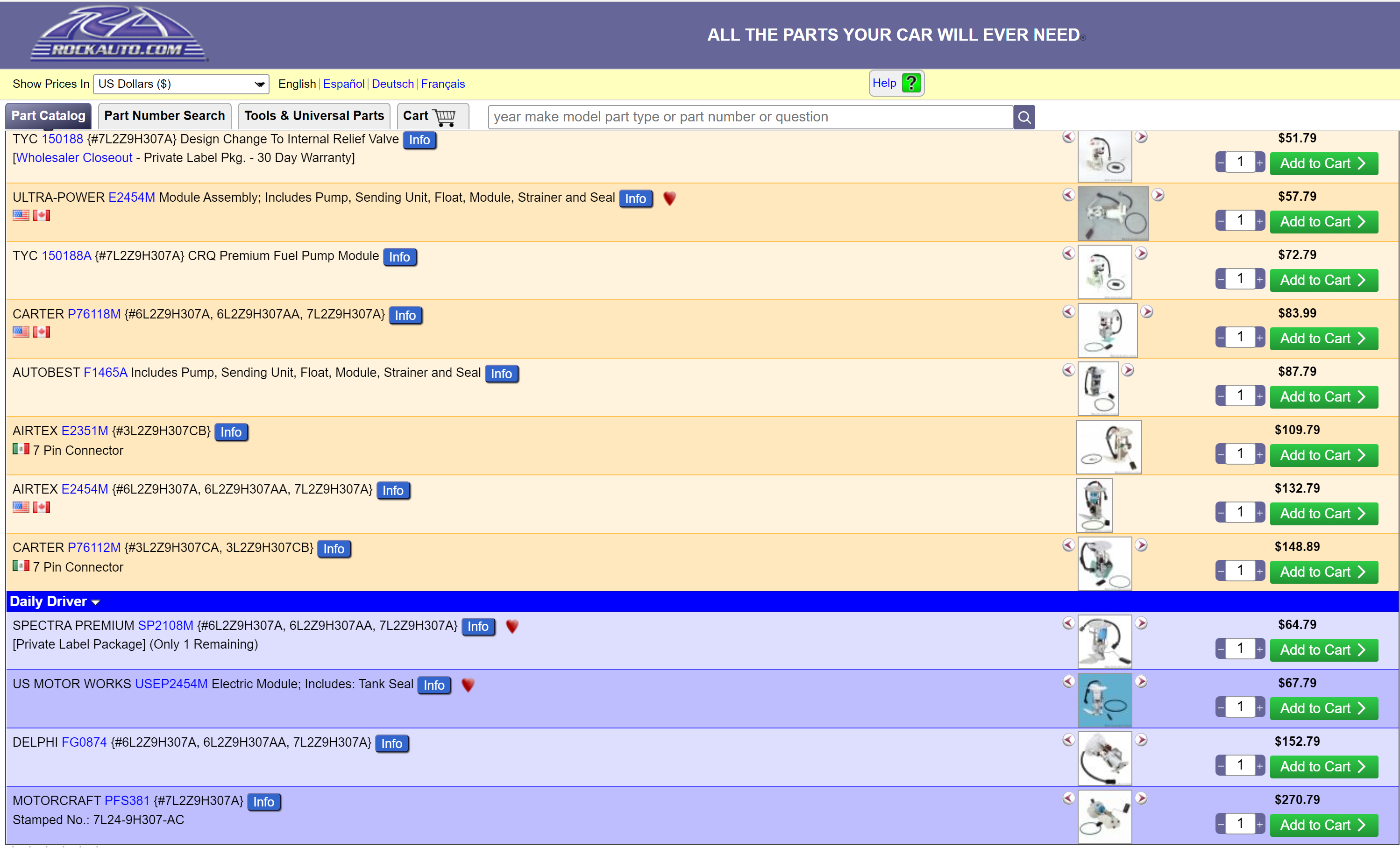Add MOTORCRAFT PFS381 to cart
Screen dimensions: 1400x848
pyautogui.click(x=1324, y=825)
